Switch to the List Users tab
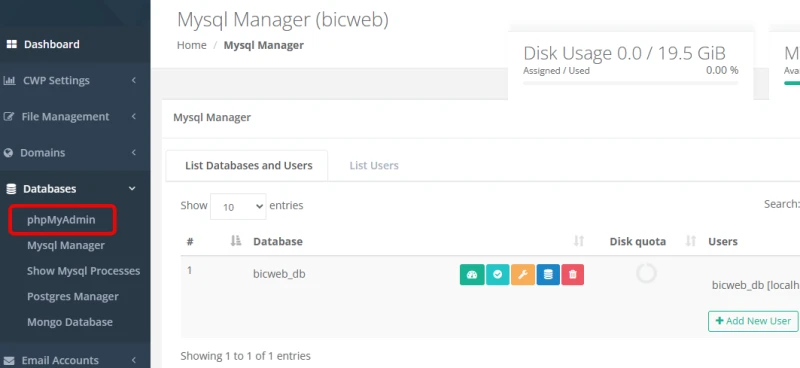 point(374,165)
